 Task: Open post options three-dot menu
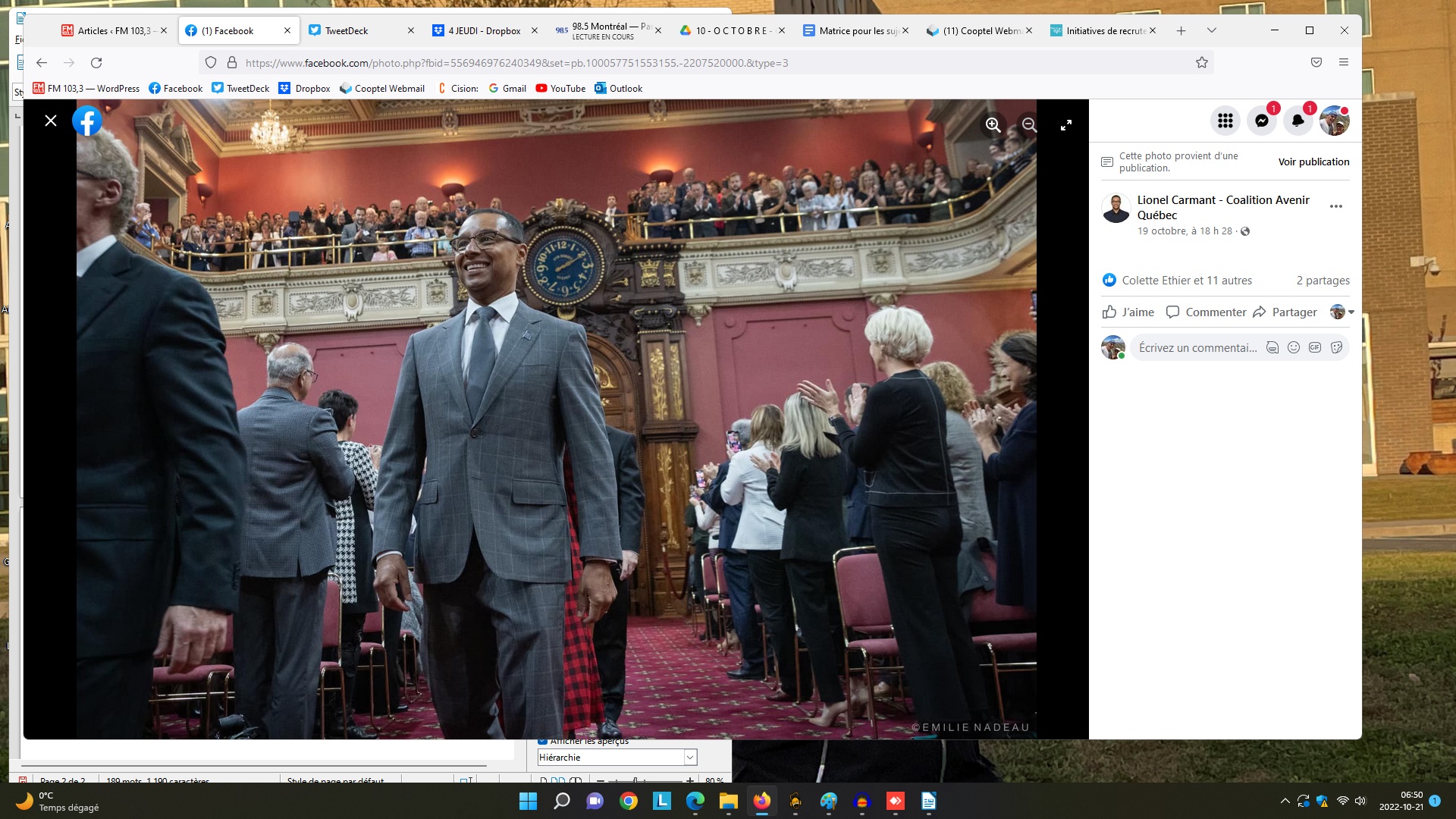1335,206
